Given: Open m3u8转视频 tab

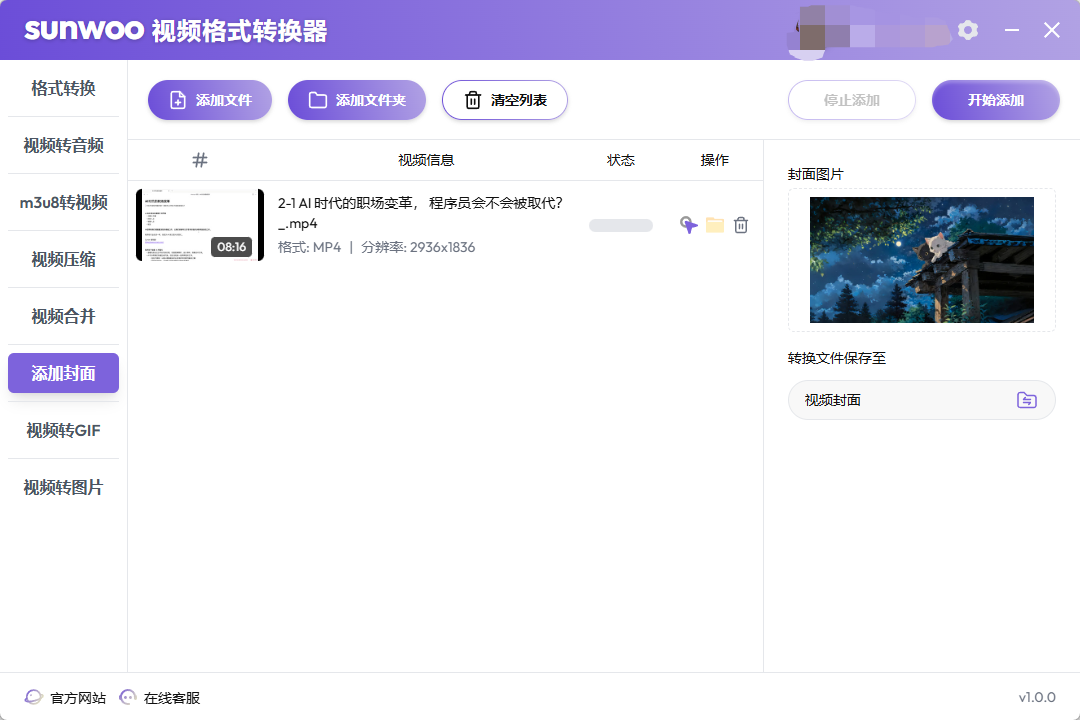Looking at the screenshot, I should tap(63, 203).
